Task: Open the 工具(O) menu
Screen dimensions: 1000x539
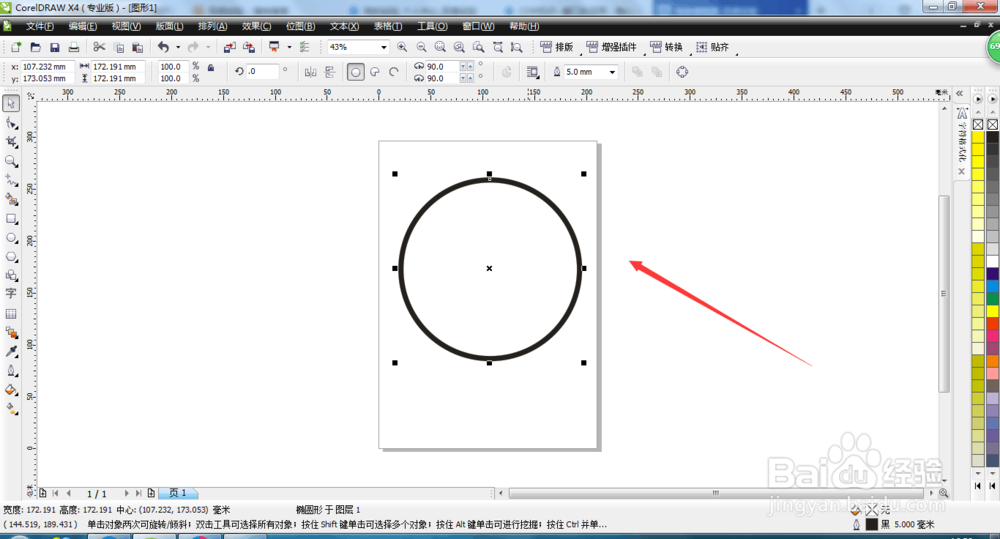Action: click(432, 26)
